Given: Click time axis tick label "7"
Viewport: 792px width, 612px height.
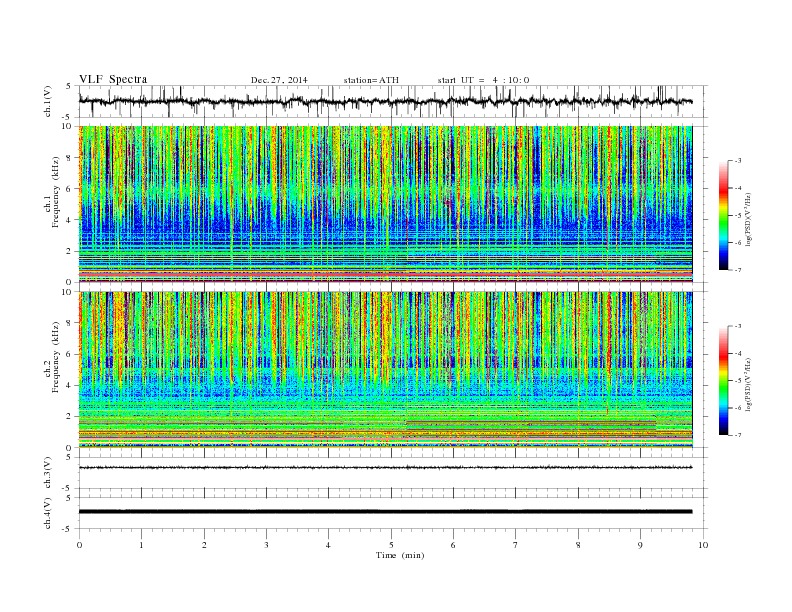Looking at the screenshot, I should click(x=516, y=545).
